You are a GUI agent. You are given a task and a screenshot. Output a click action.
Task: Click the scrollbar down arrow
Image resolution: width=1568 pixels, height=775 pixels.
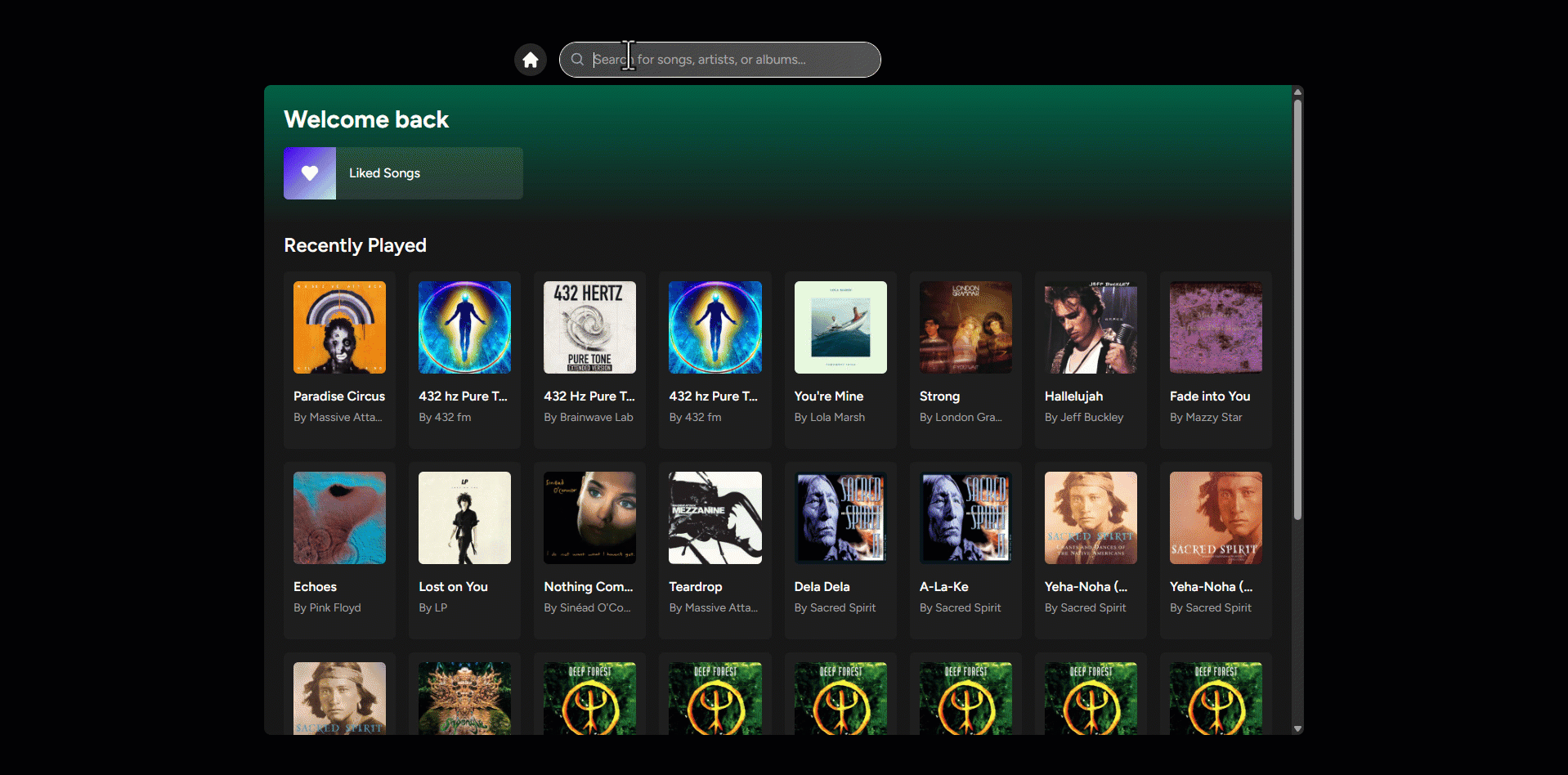coord(1297,728)
